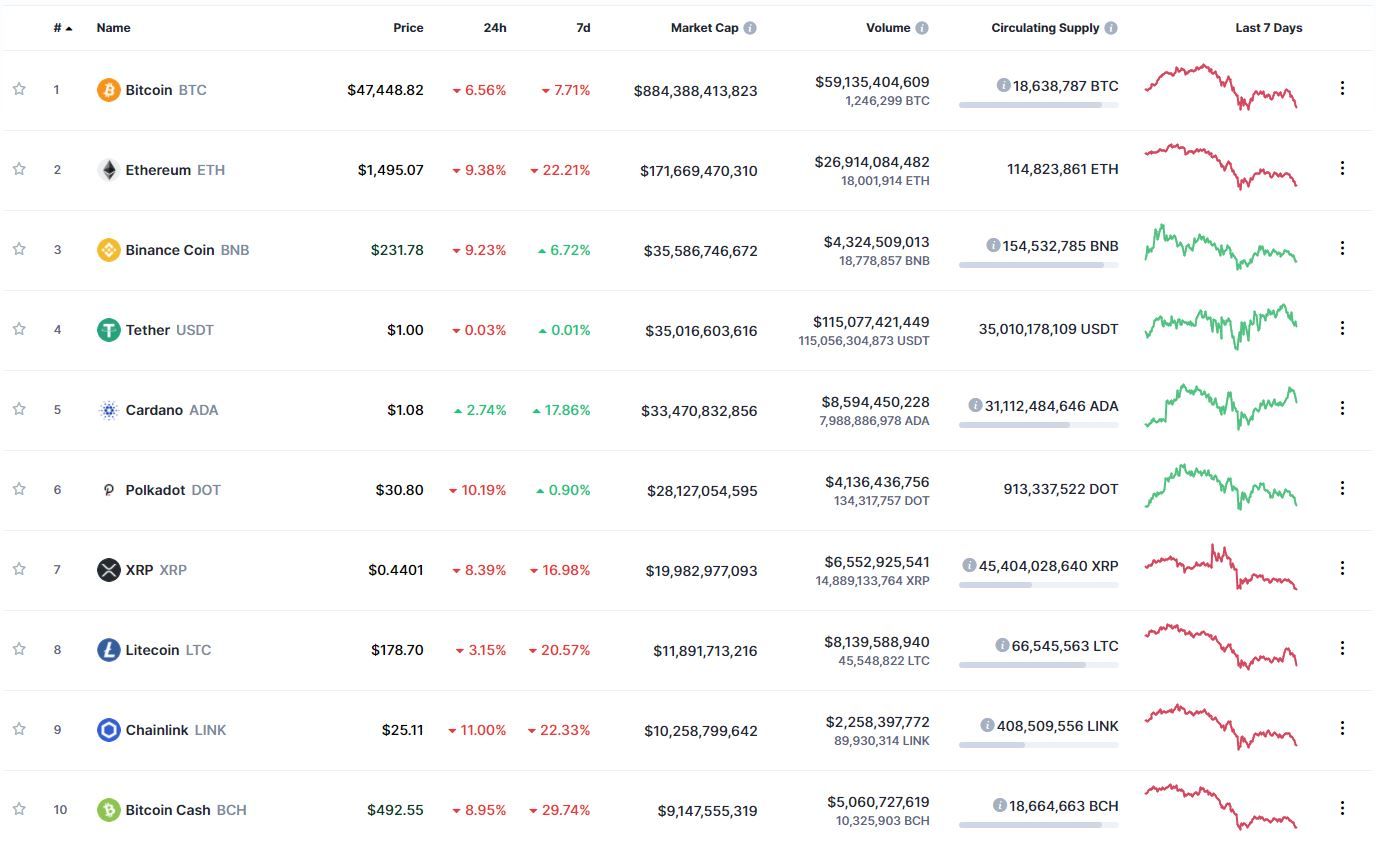Click info icon beside BCH circulating supply
The height and width of the screenshot is (845, 1376).
point(999,805)
